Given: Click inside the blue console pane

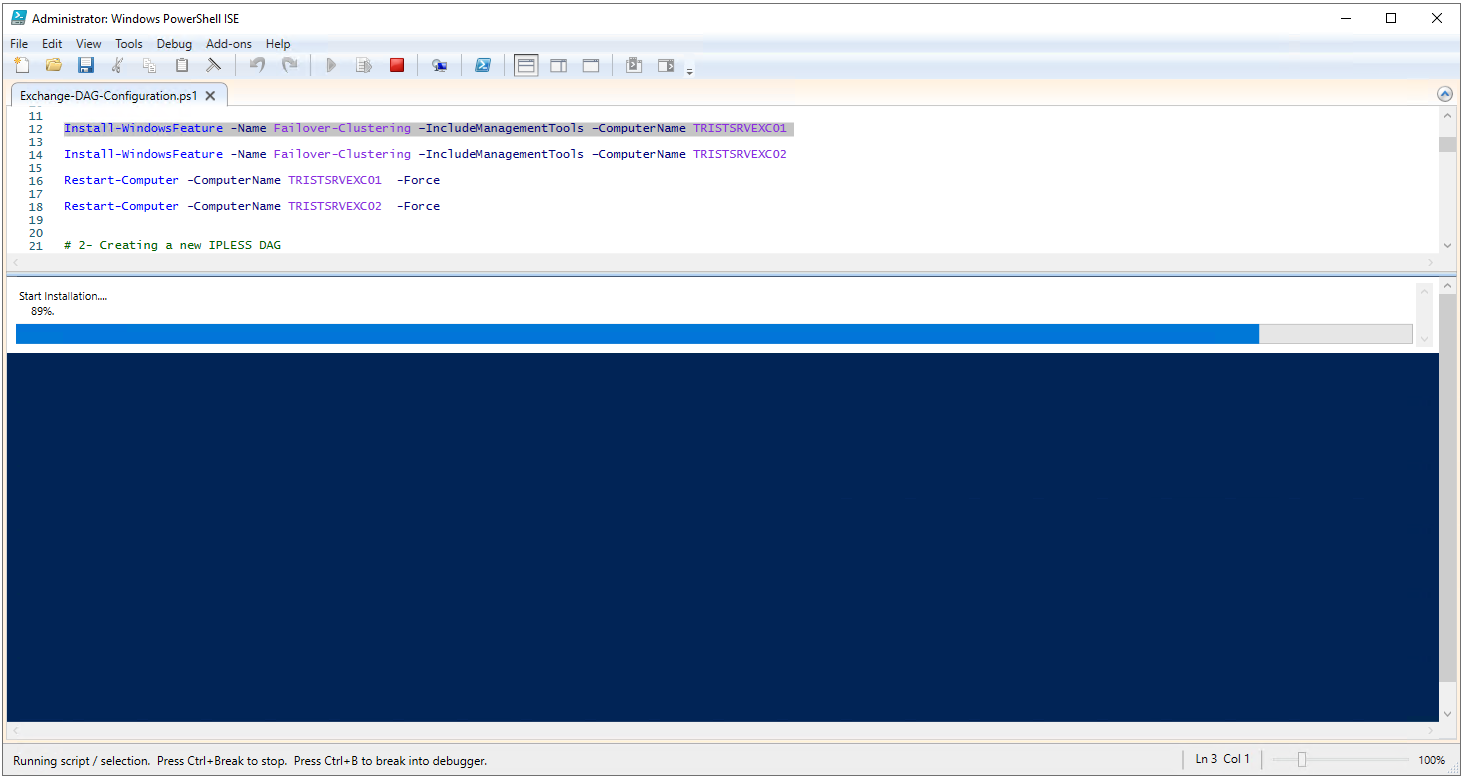Looking at the screenshot, I should pos(722,537).
